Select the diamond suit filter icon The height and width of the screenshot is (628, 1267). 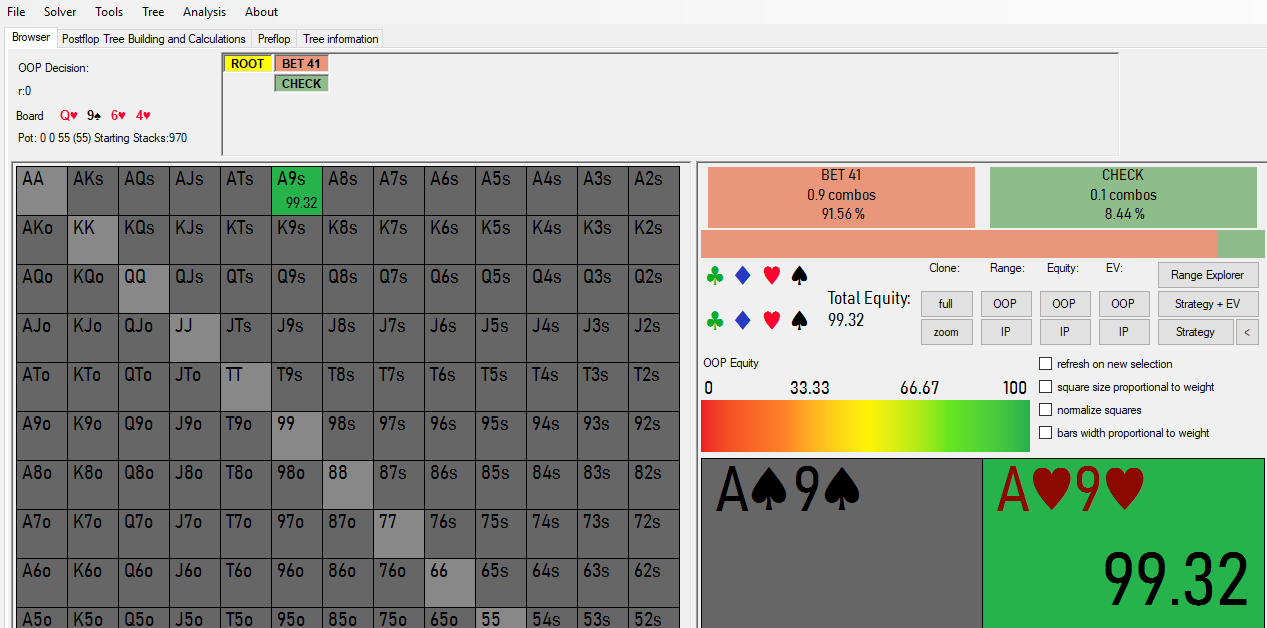[x=743, y=275]
